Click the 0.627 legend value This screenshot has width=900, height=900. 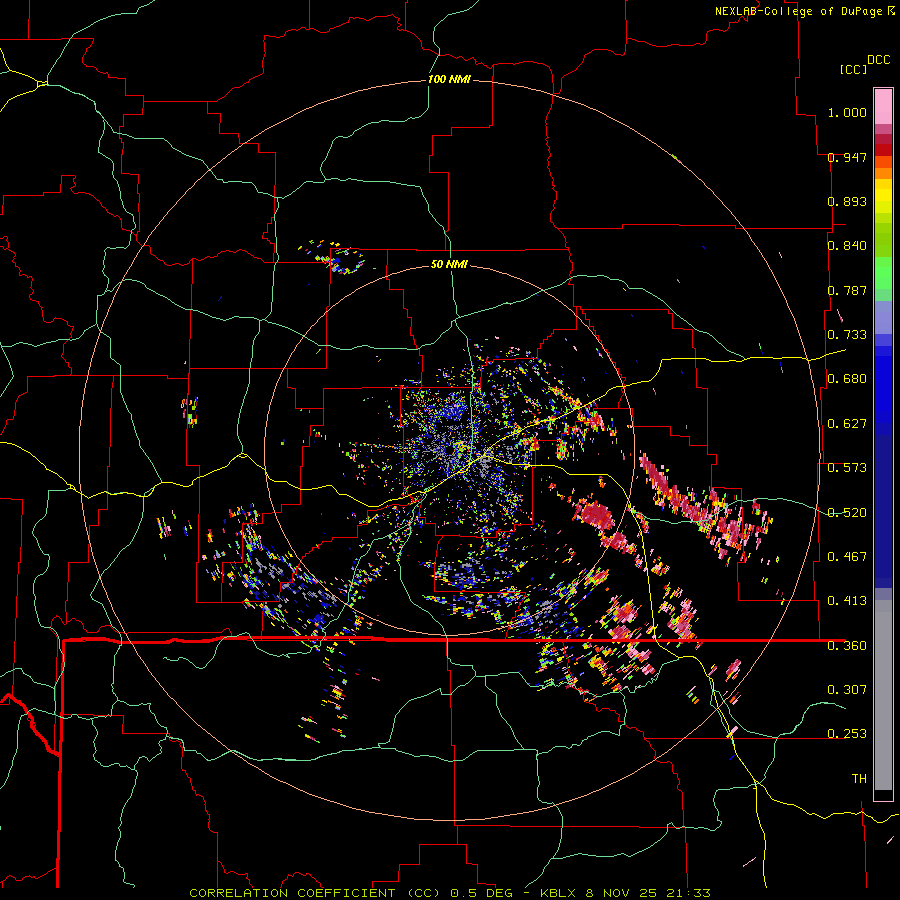pos(847,424)
